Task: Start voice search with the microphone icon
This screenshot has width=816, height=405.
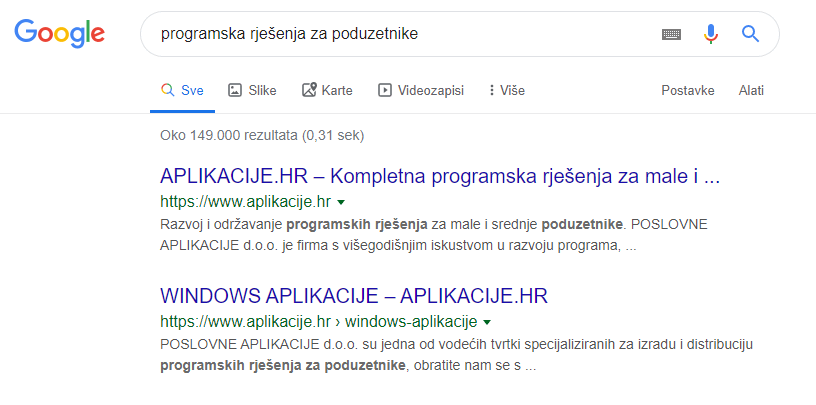Action: point(710,34)
